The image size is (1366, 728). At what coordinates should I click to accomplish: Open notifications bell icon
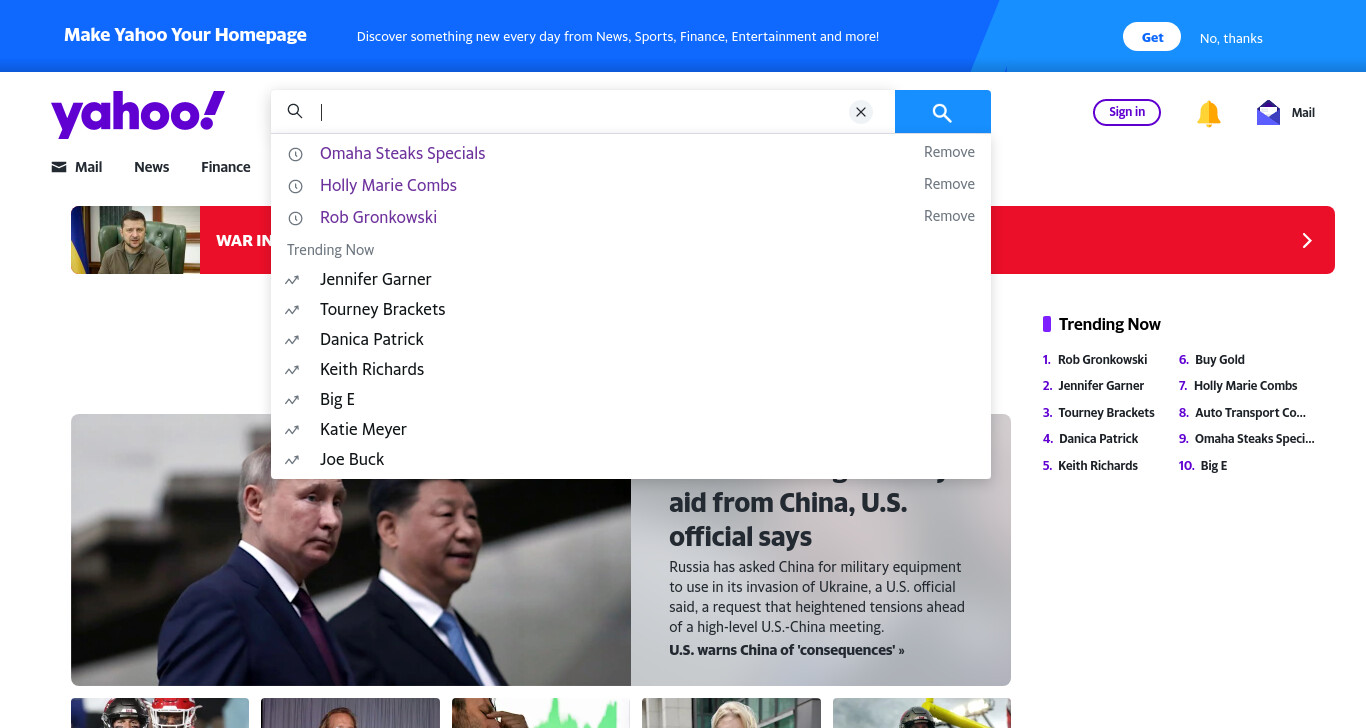point(1209,113)
